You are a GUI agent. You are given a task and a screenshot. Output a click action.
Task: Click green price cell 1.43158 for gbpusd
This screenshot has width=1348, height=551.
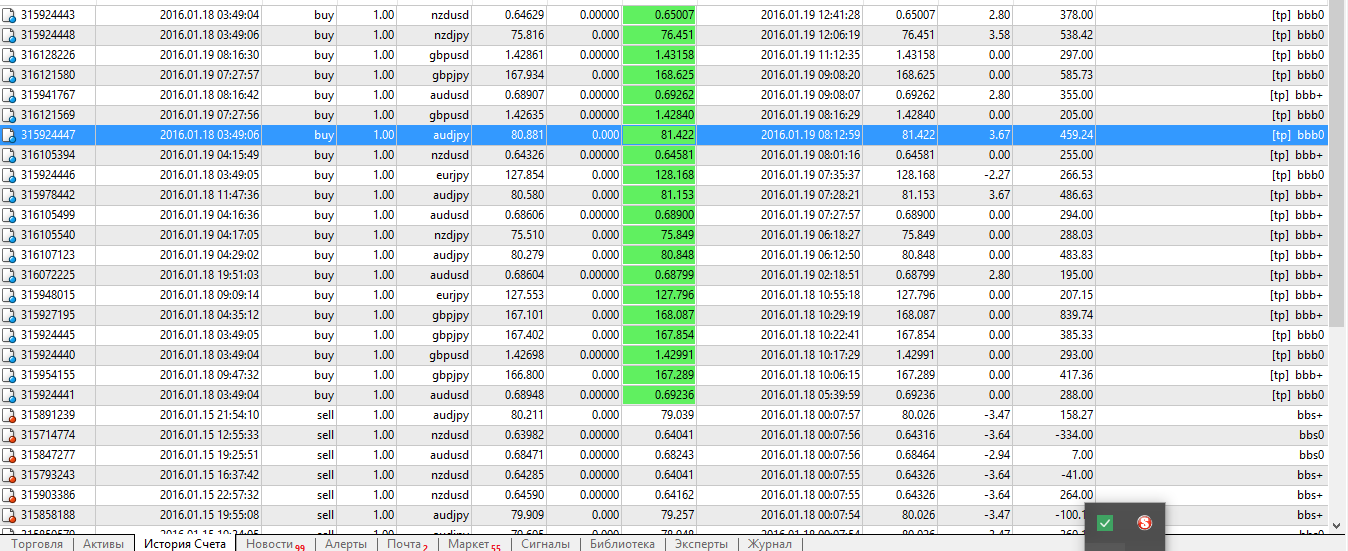point(660,55)
